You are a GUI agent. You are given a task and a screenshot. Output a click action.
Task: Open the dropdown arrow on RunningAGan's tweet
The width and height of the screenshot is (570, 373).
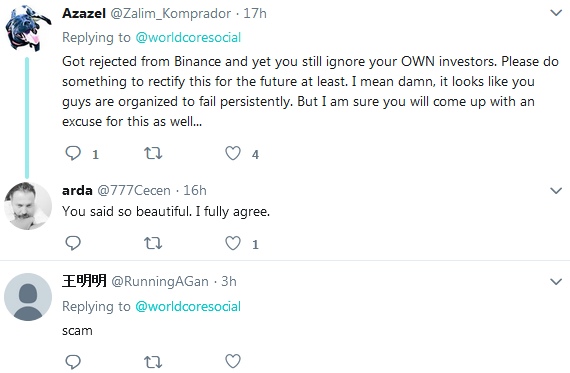pos(556,281)
